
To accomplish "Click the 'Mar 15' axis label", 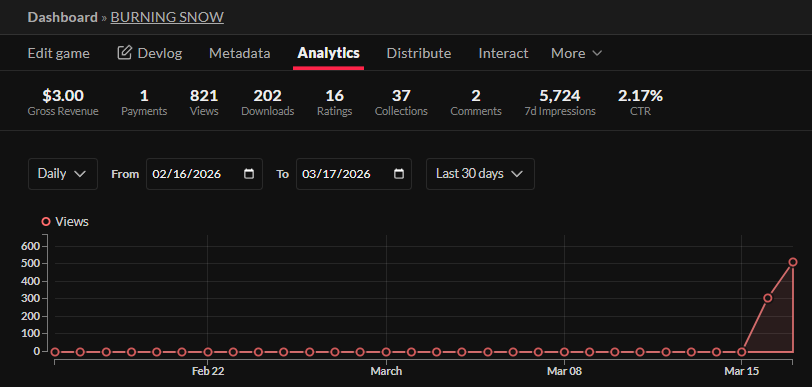I will pyautogui.click(x=742, y=371).
